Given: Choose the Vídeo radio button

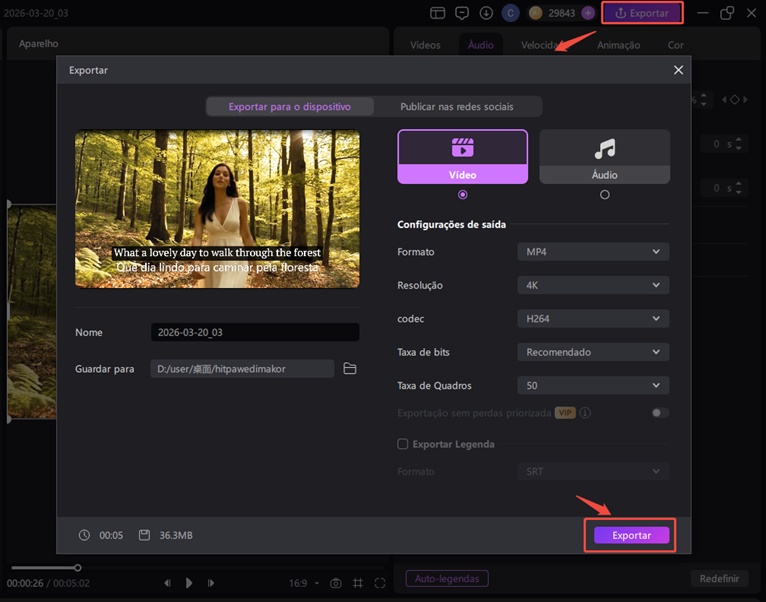Looking at the screenshot, I should point(463,194).
